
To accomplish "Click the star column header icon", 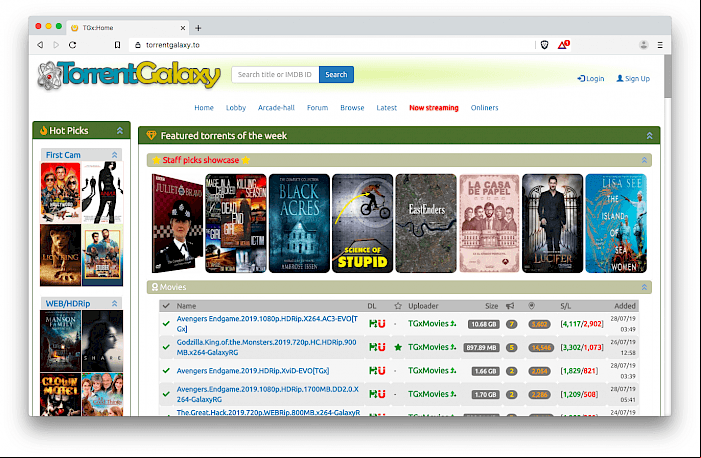I will point(398,306).
